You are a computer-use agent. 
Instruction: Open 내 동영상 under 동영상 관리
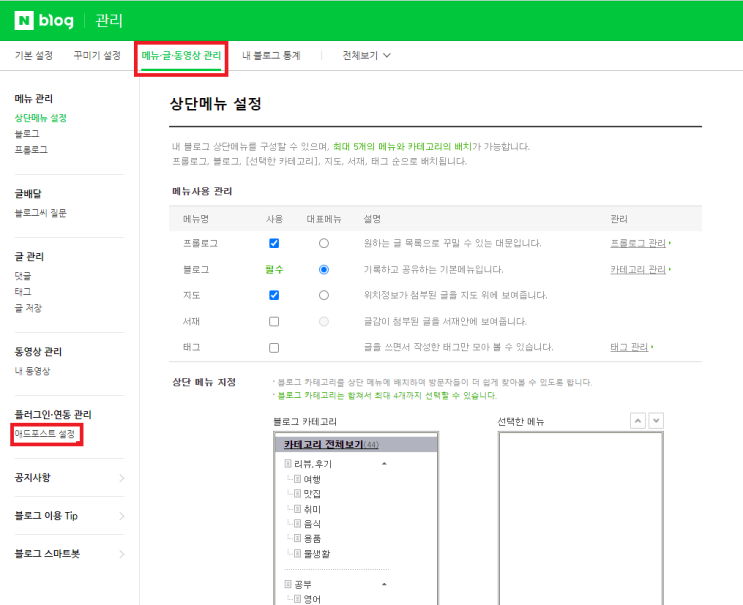point(32,371)
